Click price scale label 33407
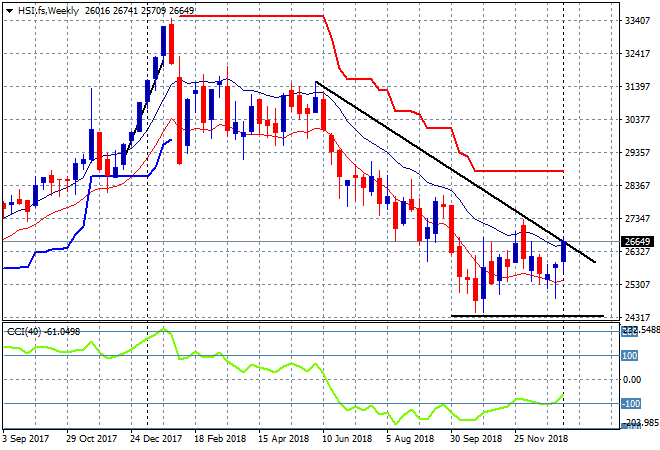The width and height of the screenshot is (660, 450). coord(637,20)
